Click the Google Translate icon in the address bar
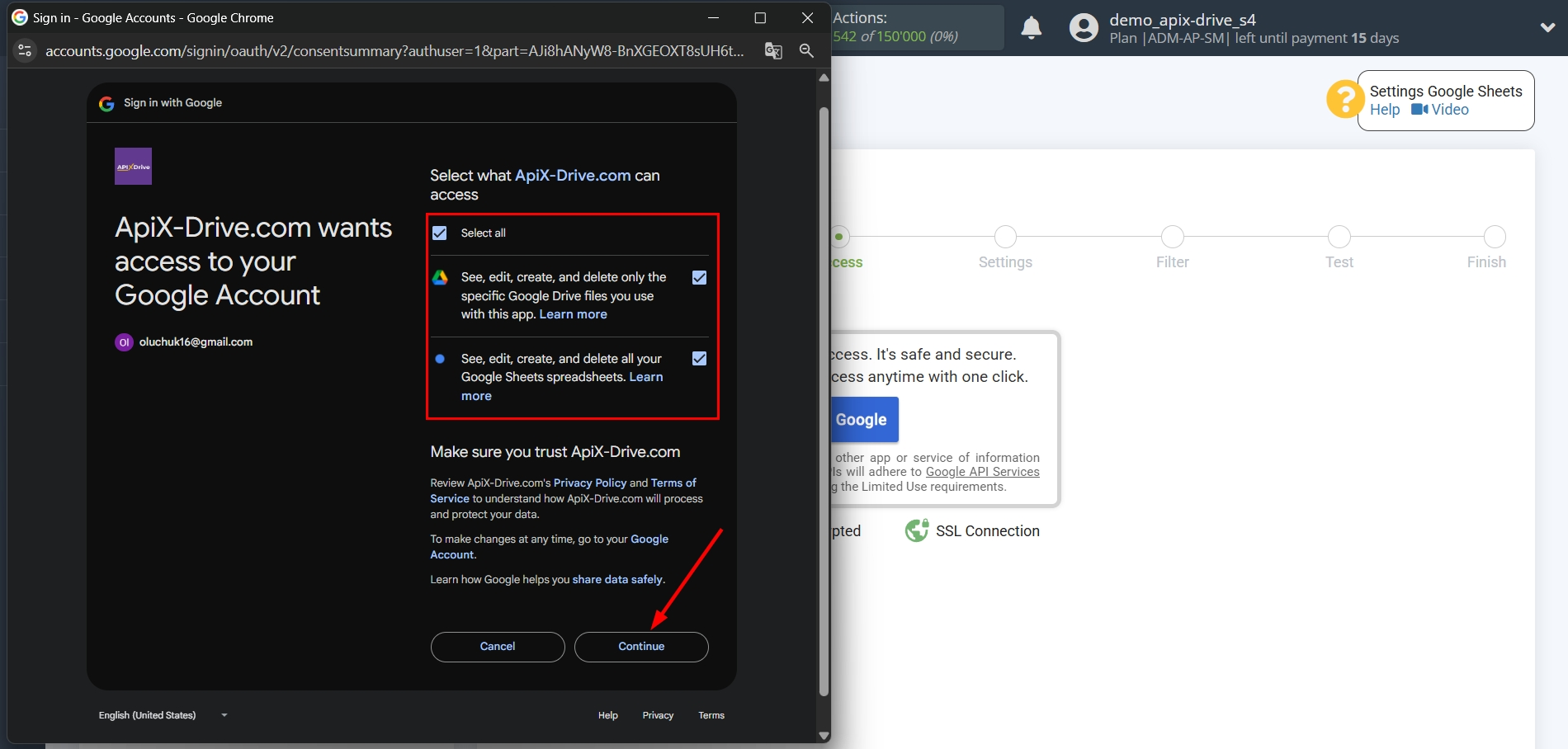The height and width of the screenshot is (749, 1568). (772, 50)
